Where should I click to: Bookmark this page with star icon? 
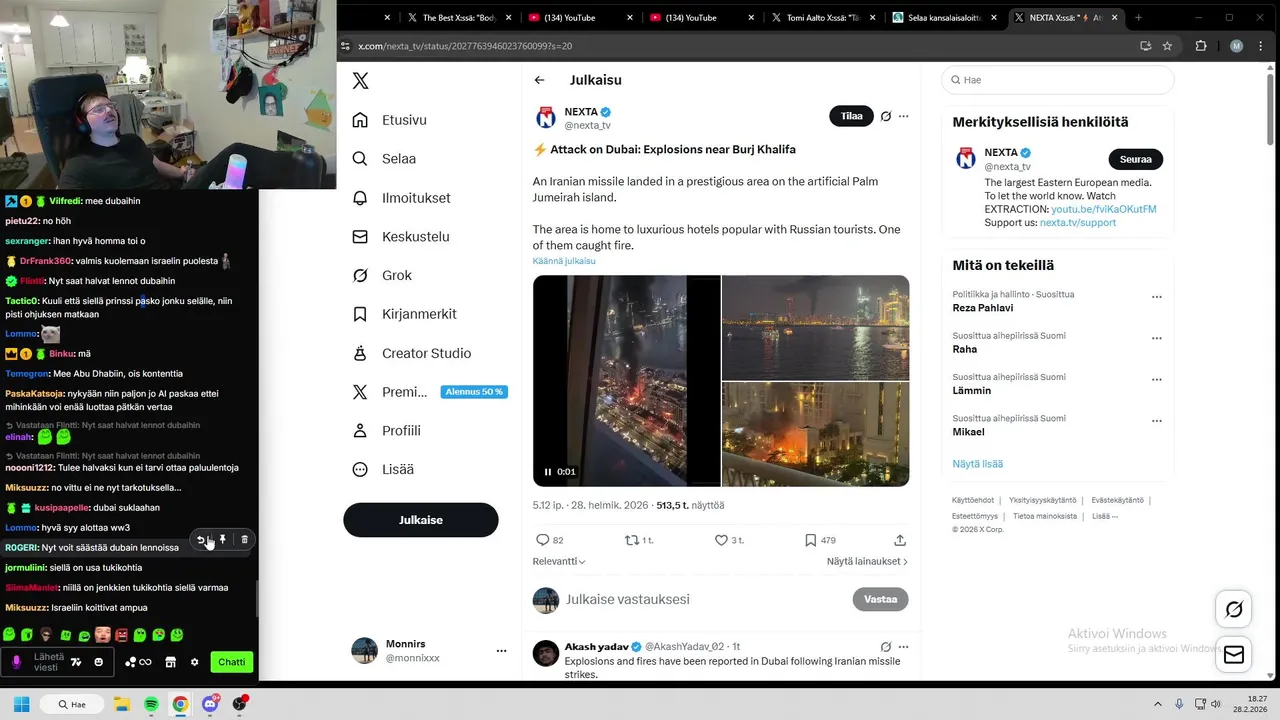click(1167, 46)
